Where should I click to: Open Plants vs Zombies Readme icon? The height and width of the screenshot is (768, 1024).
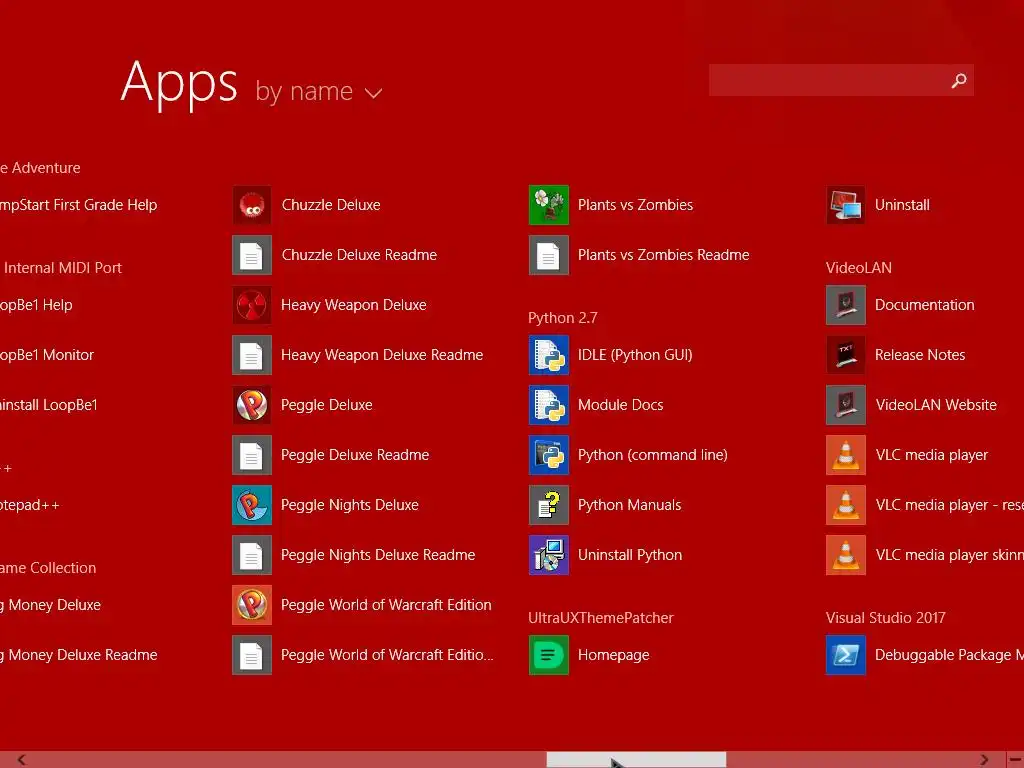(549, 255)
